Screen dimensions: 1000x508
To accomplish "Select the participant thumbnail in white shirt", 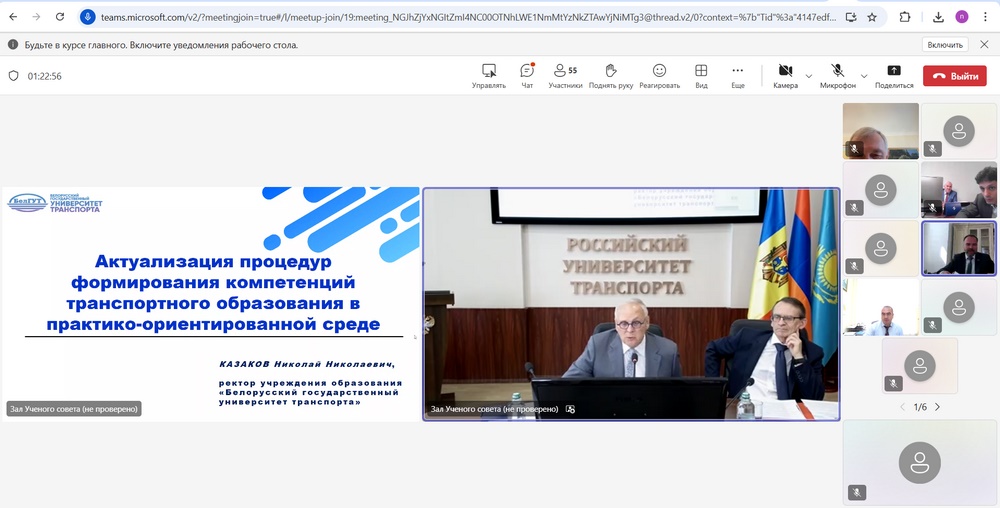I will (x=881, y=307).
